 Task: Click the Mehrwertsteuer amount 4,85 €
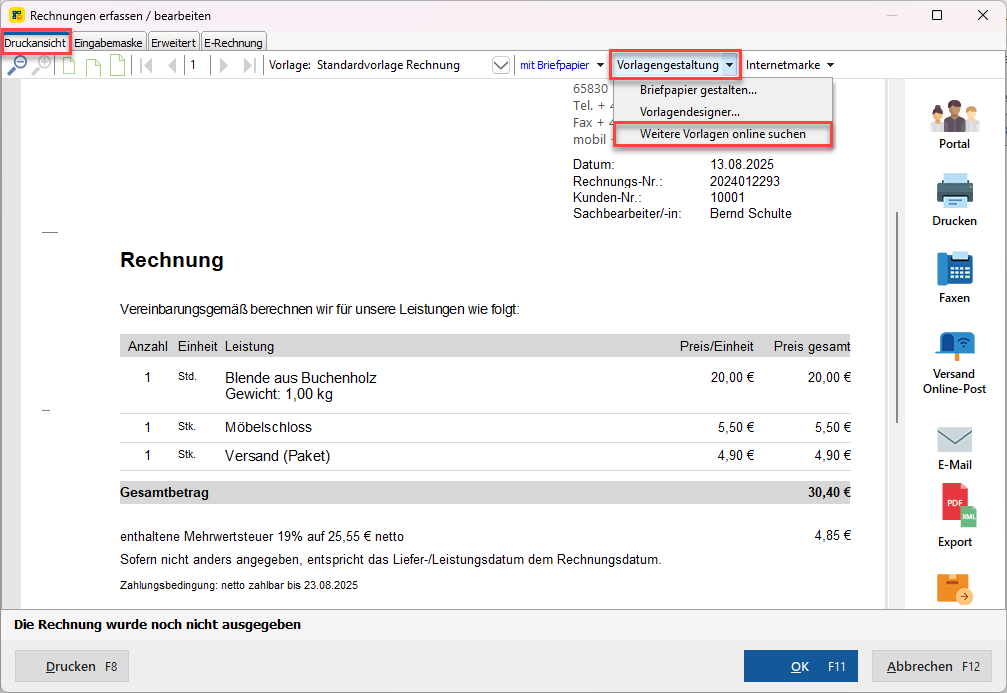[832, 536]
